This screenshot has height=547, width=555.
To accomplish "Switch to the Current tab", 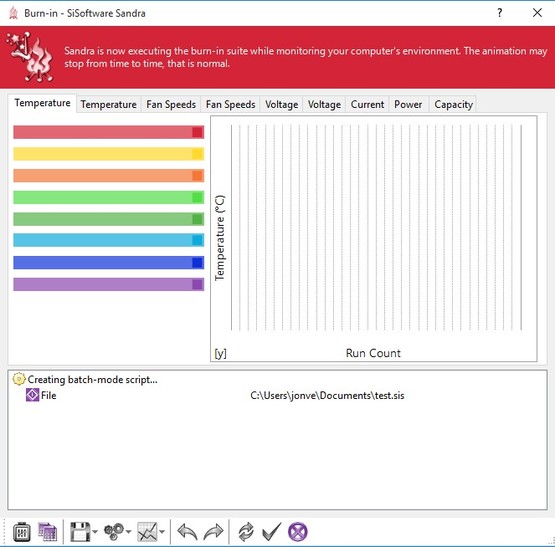I will tap(367, 104).
